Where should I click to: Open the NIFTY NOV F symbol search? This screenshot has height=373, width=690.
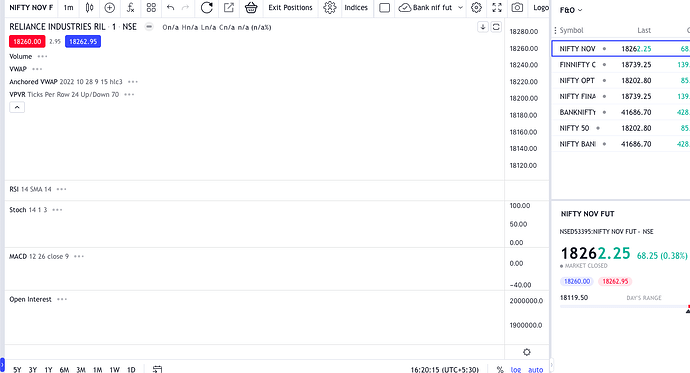click(31, 7)
